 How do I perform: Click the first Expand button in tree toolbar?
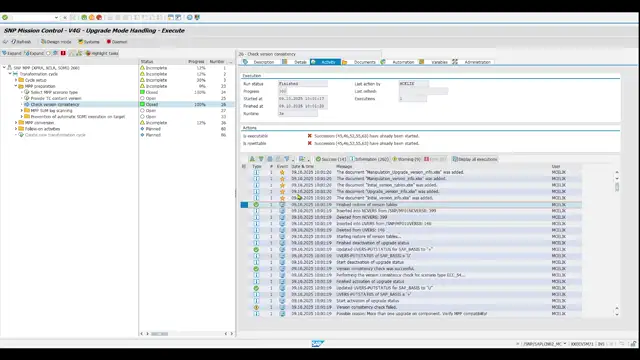pos(12,53)
